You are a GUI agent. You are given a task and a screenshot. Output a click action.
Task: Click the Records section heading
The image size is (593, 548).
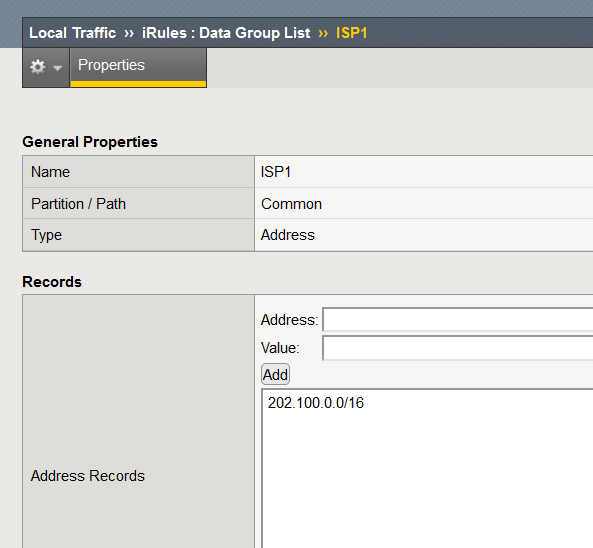(x=52, y=282)
